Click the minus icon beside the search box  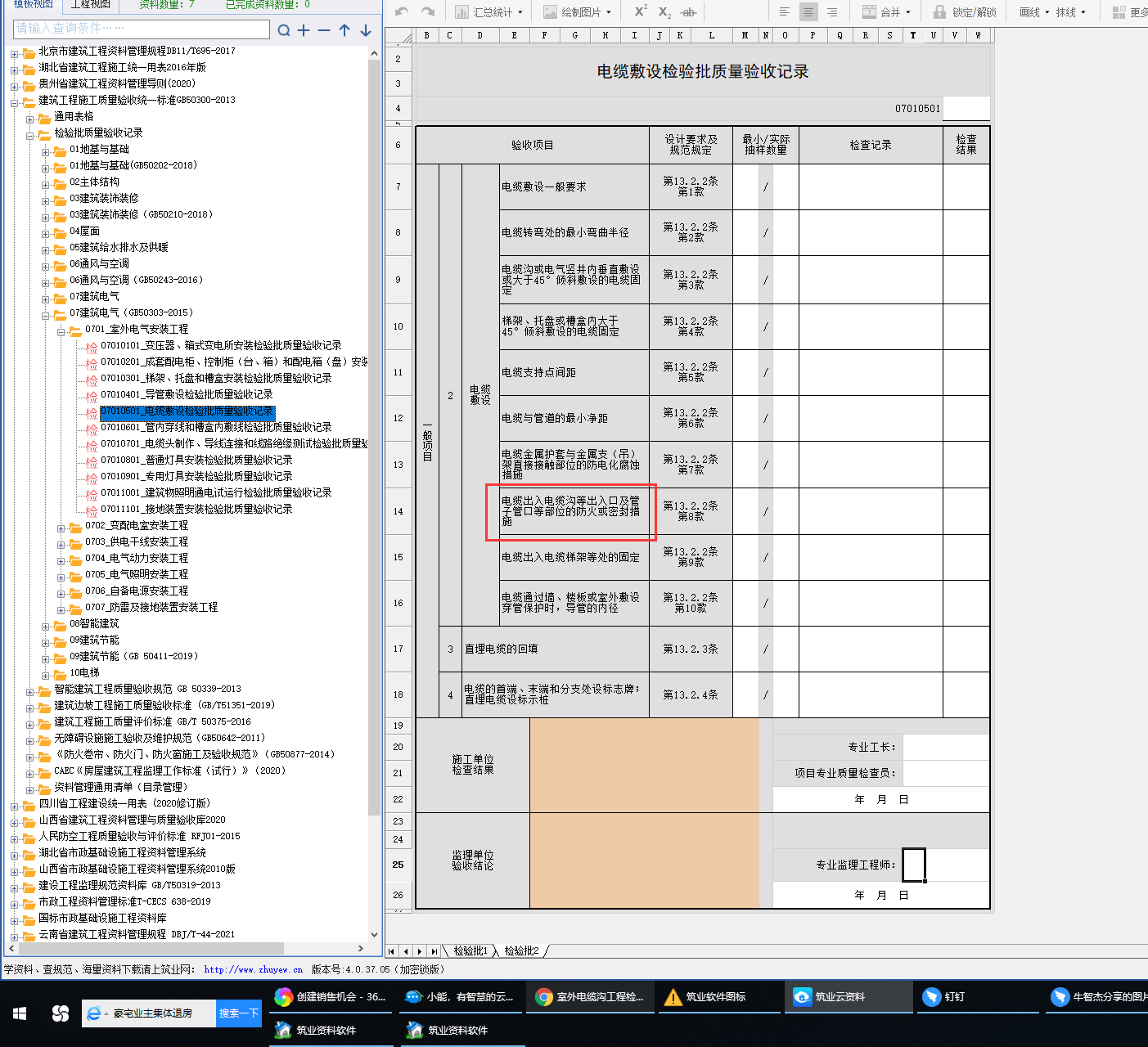(x=324, y=30)
